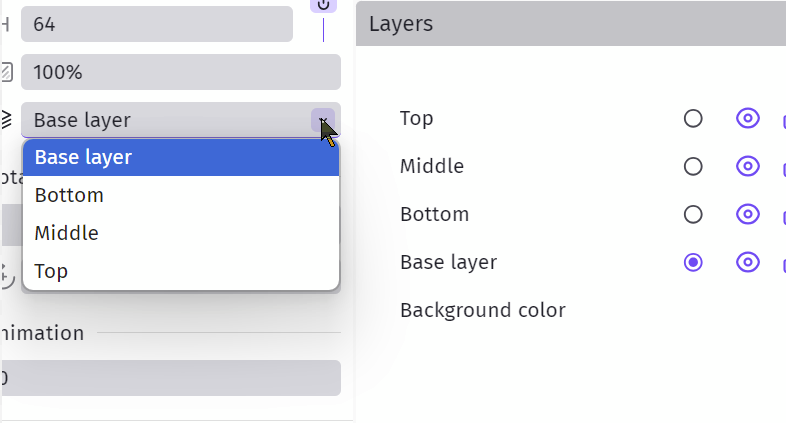Image resolution: width=786 pixels, height=423 pixels.
Task: Click the selected Base layer radio button
Action: 693,262
